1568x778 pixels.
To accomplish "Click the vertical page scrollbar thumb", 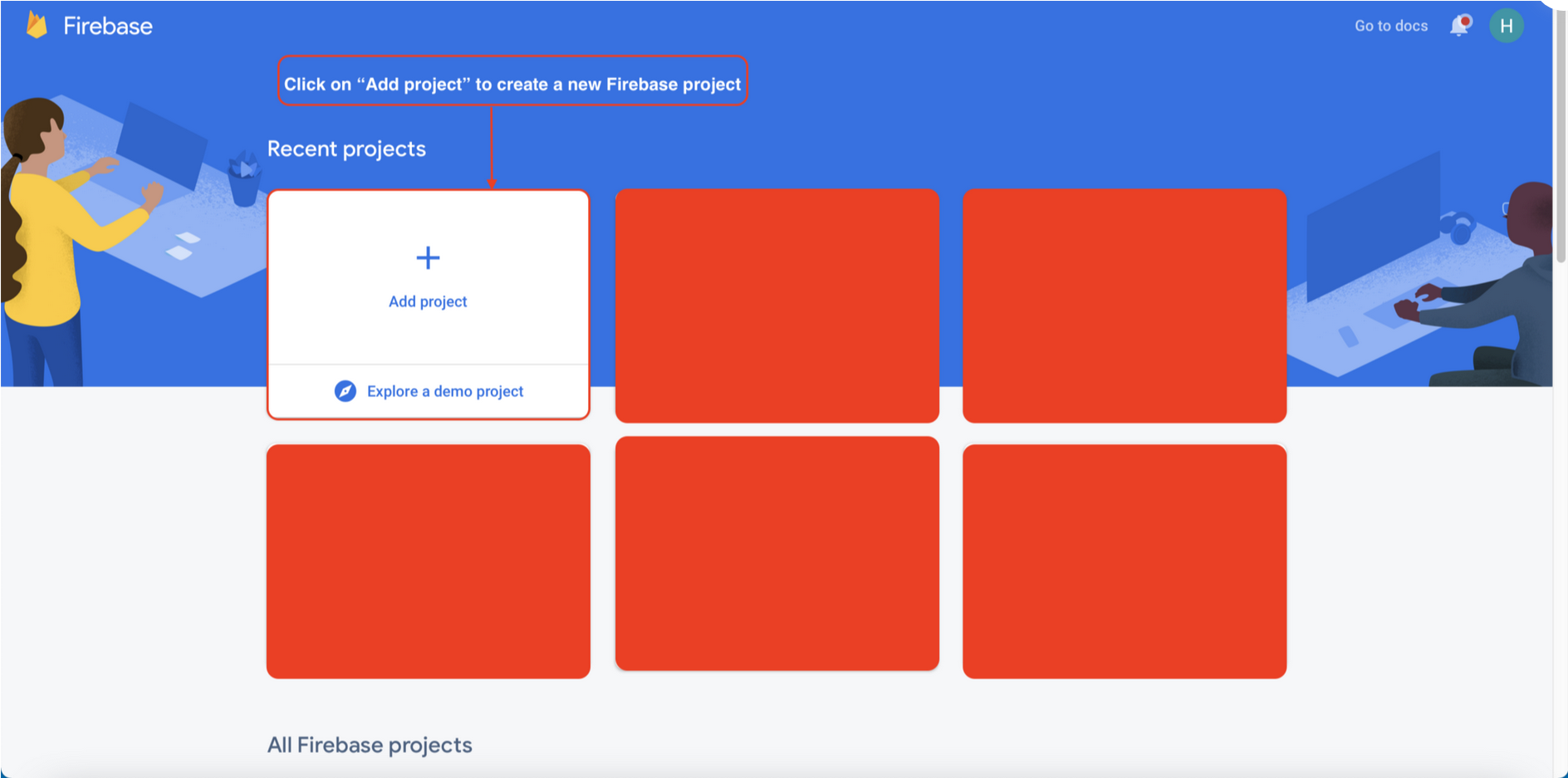I will coord(1561,137).
